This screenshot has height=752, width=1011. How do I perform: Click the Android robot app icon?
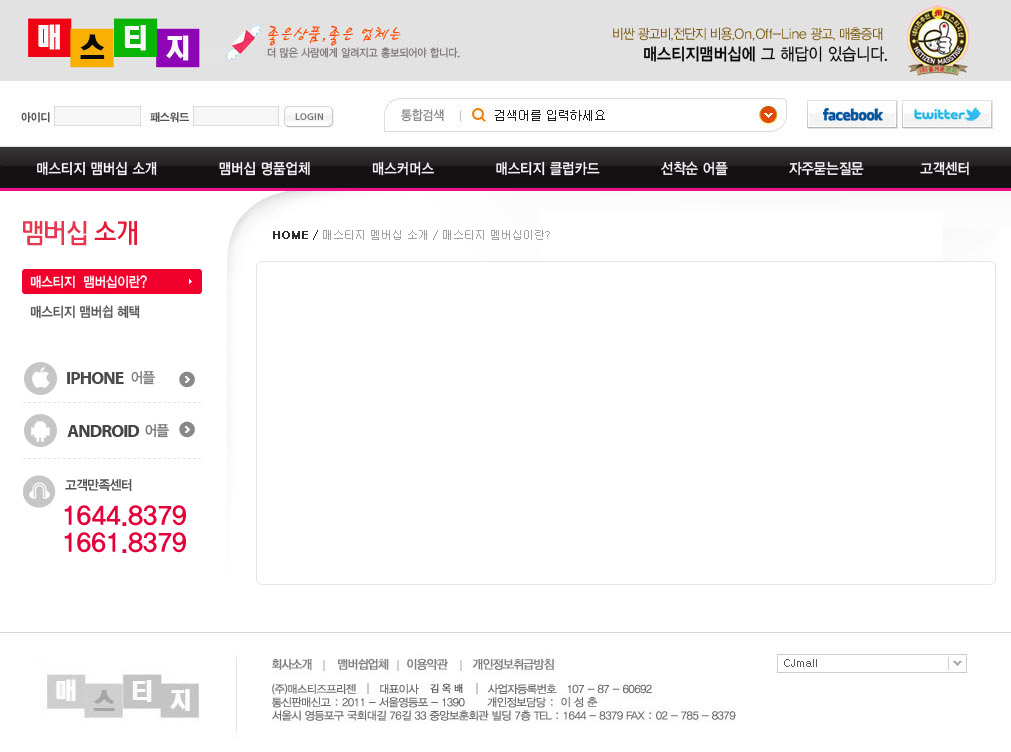[x=40, y=430]
